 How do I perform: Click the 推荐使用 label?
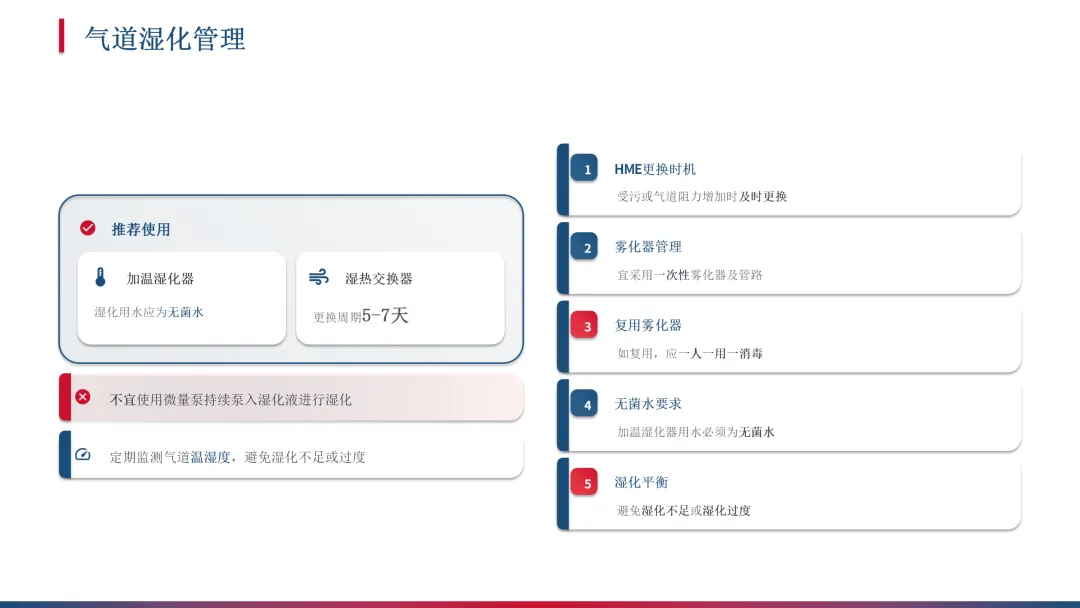point(141,229)
